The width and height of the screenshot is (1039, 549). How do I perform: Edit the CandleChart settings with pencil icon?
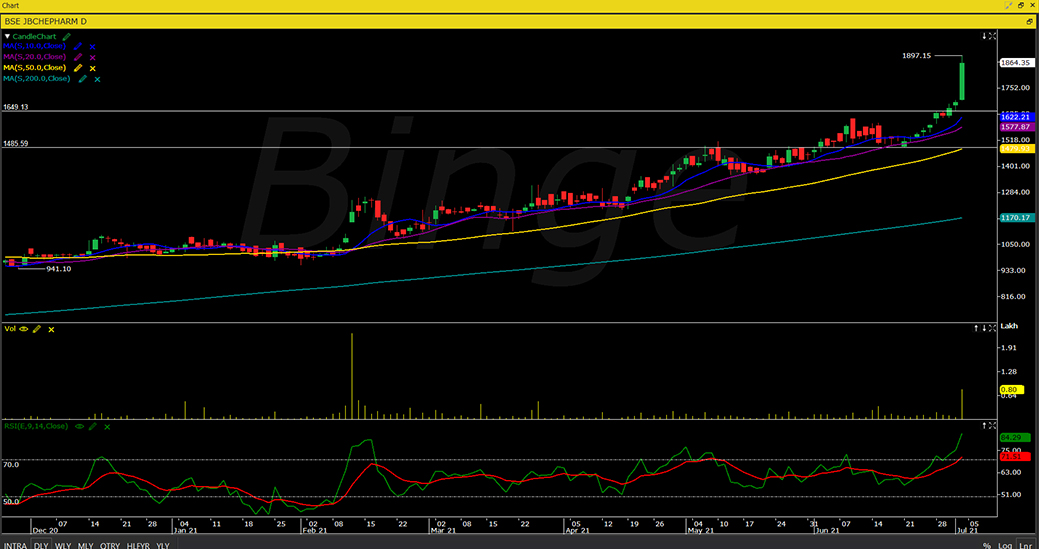(66, 36)
